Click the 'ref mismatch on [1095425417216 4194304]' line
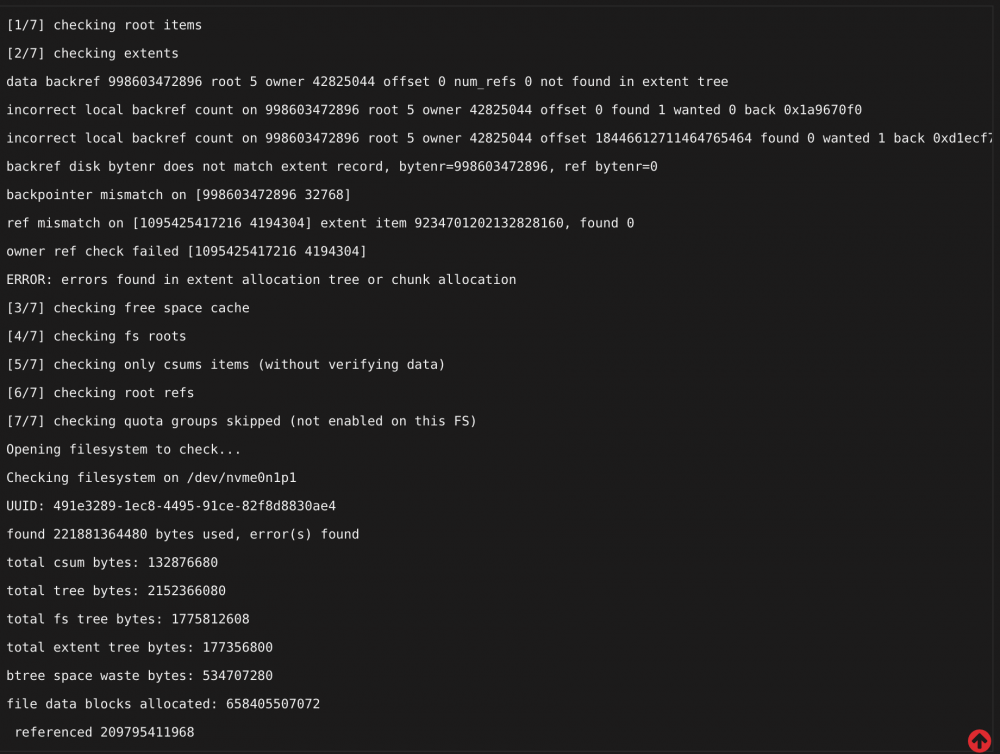The height and width of the screenshot is (754, 1000). click(x=320, y=223)
